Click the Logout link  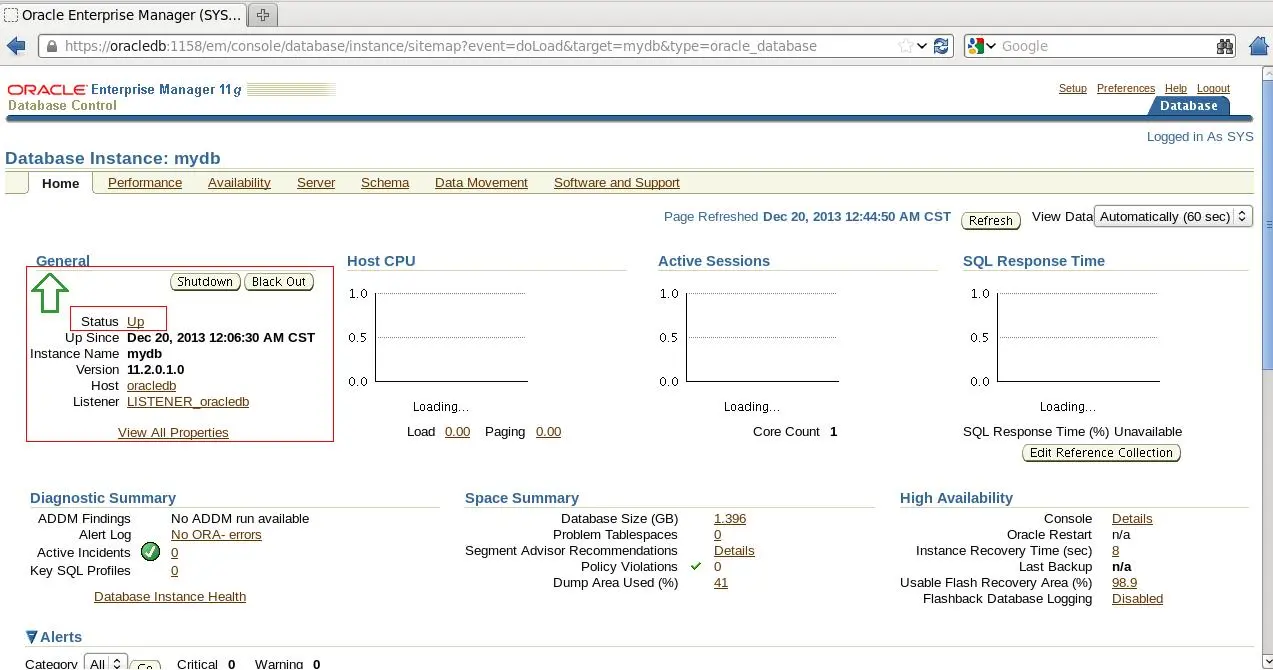tap(1213, 88)
